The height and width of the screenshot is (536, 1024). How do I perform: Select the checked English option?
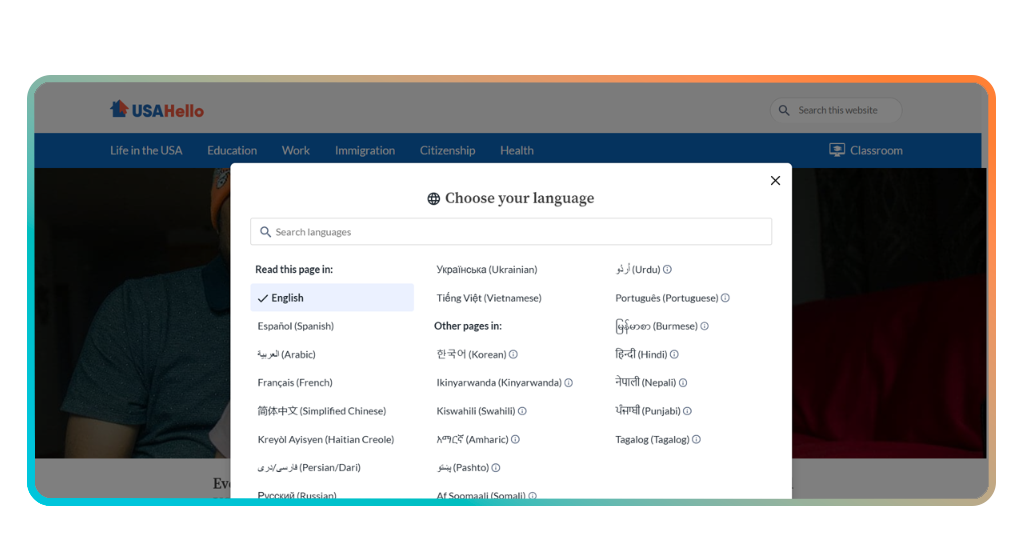coord(332,298)
